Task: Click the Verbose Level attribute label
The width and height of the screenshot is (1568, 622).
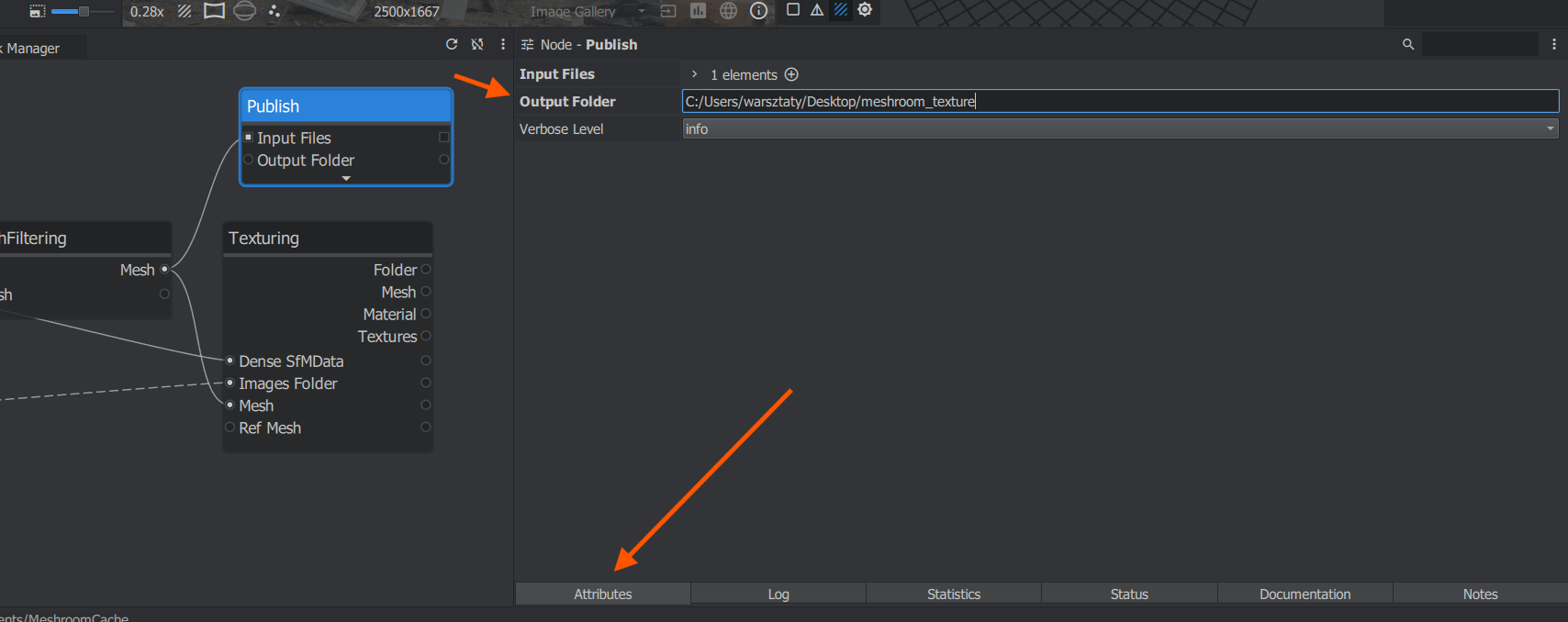Action: [561, 129]
